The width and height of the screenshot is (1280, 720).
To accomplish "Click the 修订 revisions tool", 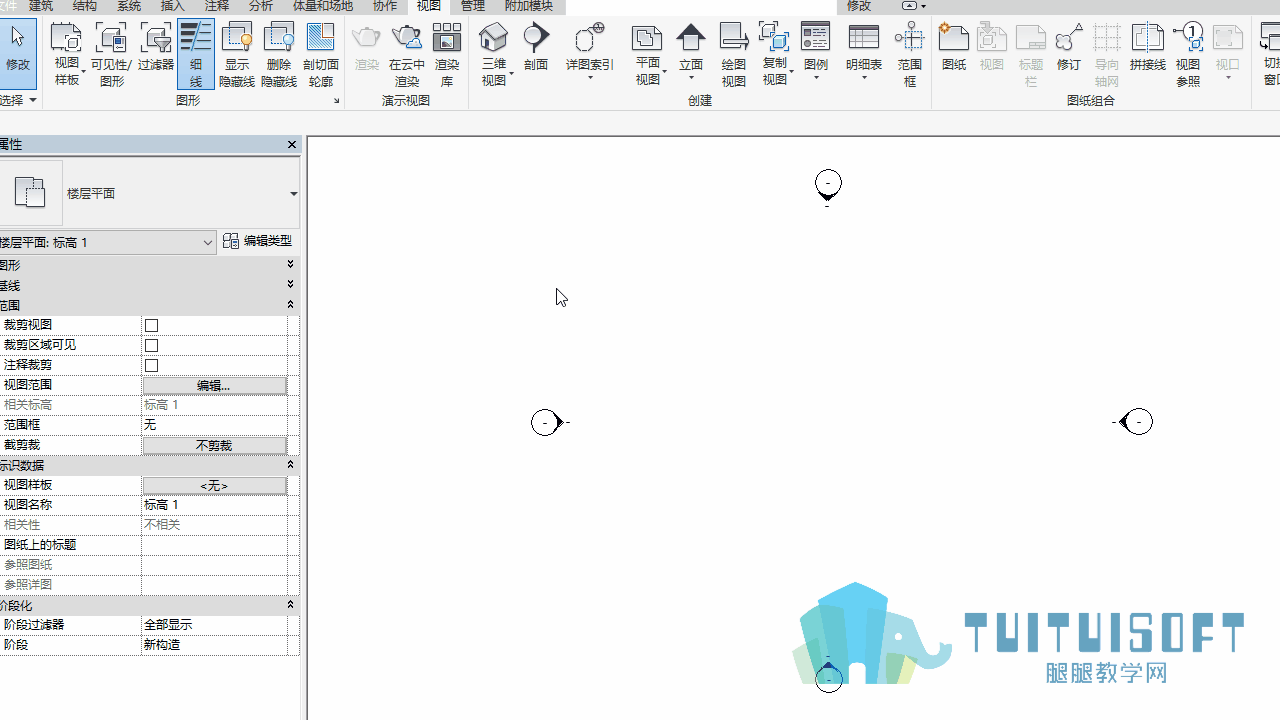I will point(1069,48).
